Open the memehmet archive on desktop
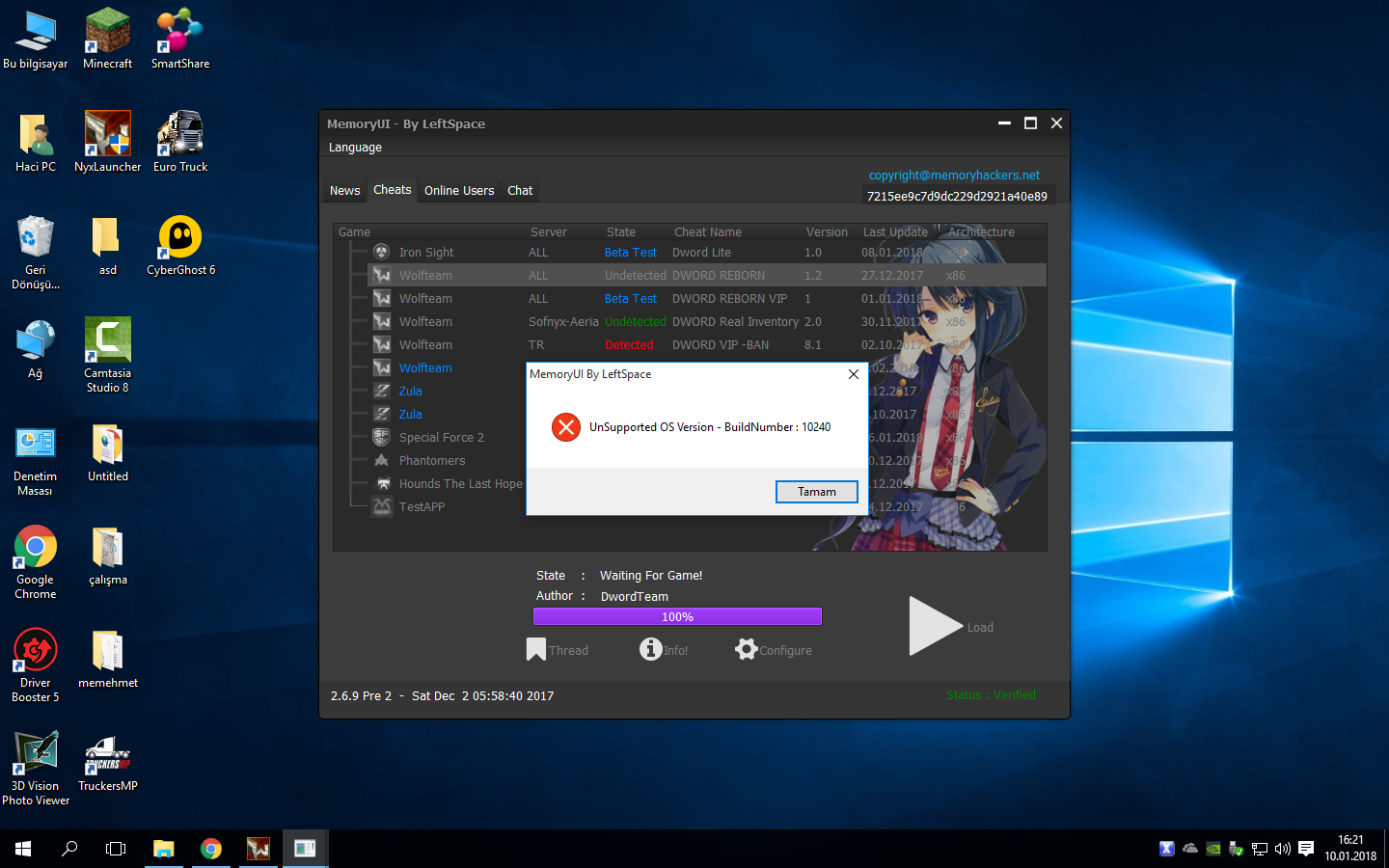Screen dimensions: 1389x868 (x=108, y=660)
